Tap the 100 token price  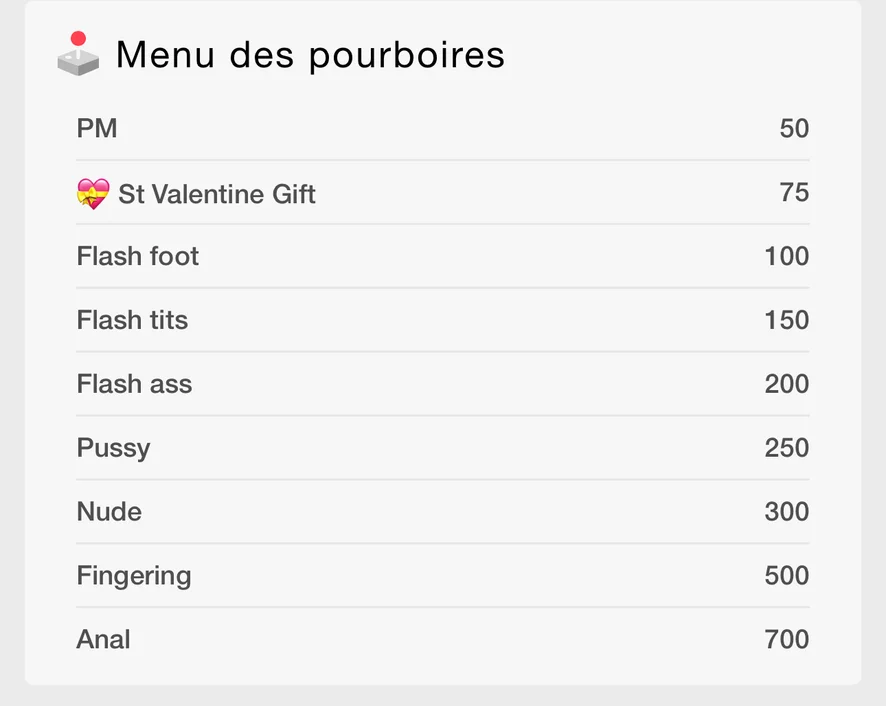[x=786, y=257]
